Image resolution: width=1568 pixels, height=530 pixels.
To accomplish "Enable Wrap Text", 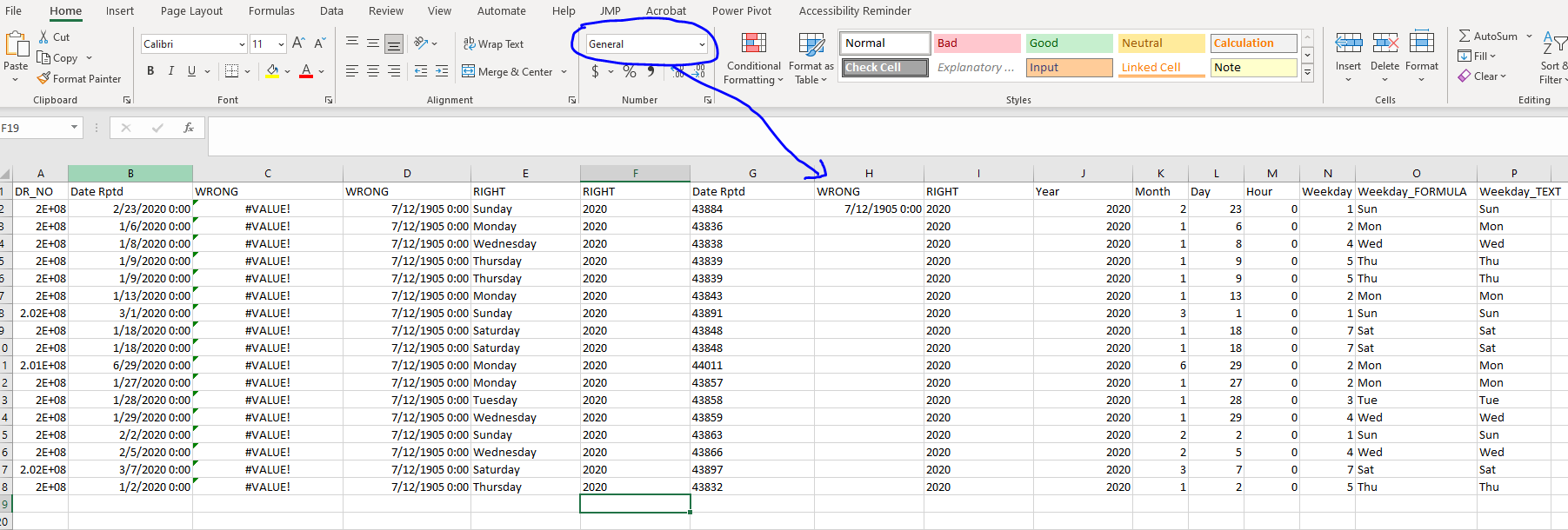I will (493, 43).
